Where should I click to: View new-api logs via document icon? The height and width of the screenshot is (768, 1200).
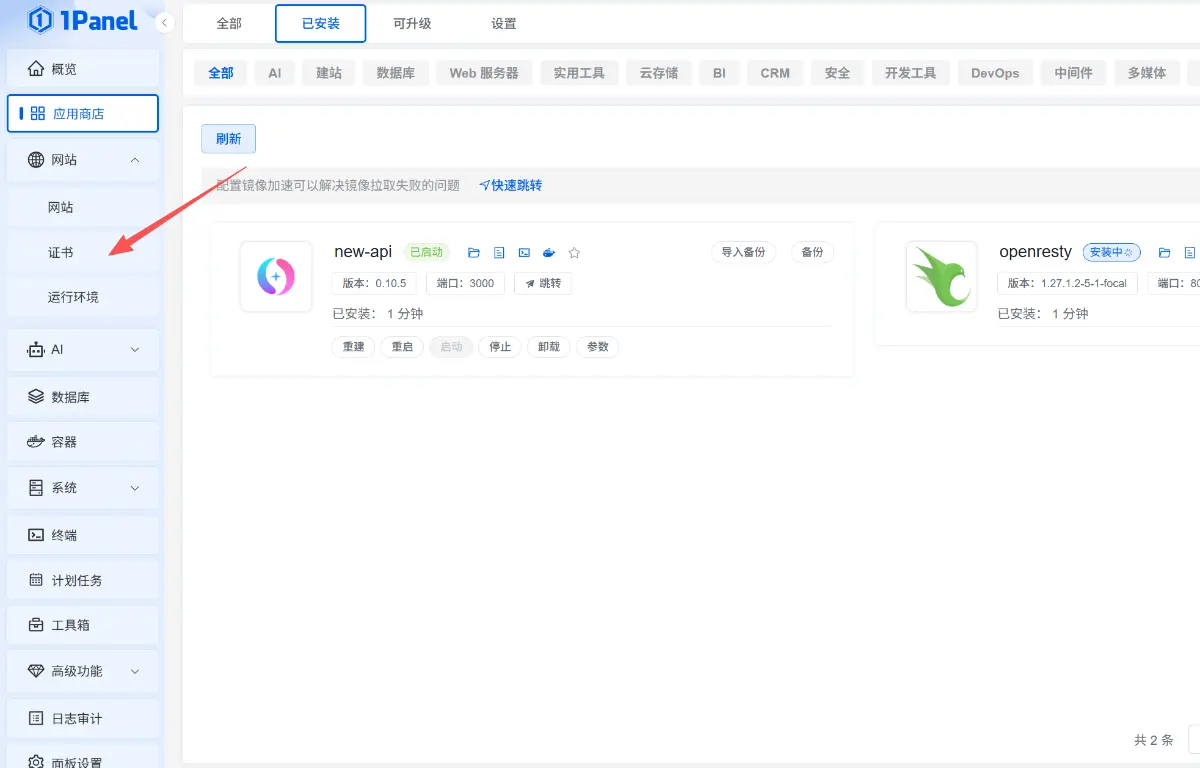pyautogui.click(x=499, y=252)
